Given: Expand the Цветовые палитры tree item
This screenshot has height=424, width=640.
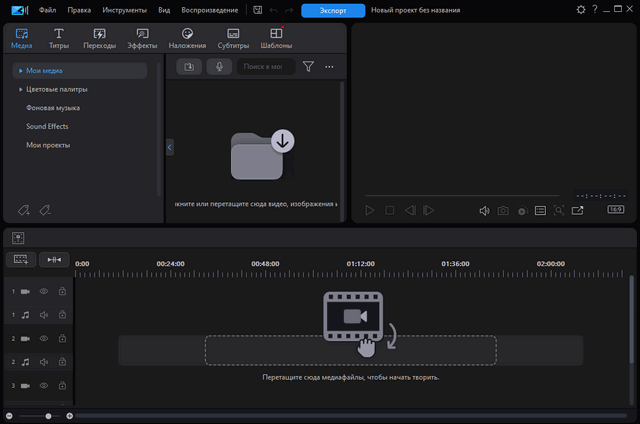Looking at the screenshot, I should 21,89.
